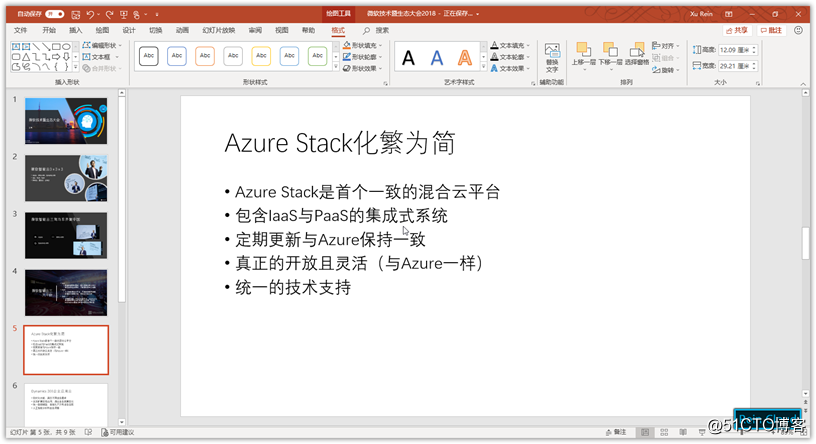
Task: Apply the green outline Abc shape style
Action: (317, 56)
